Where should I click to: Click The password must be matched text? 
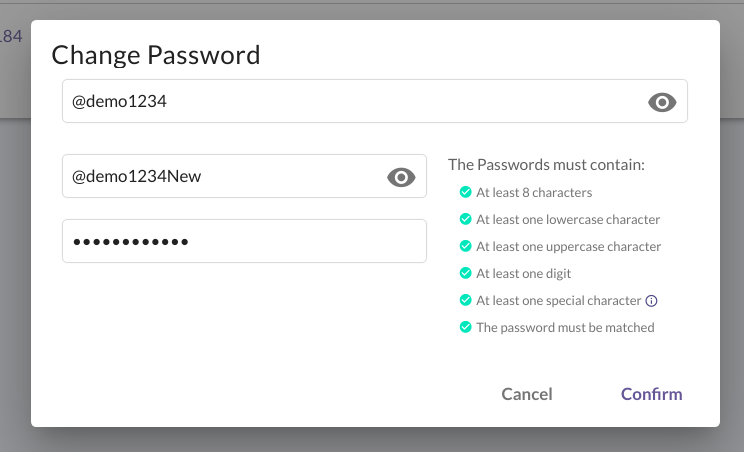[565, 327]
